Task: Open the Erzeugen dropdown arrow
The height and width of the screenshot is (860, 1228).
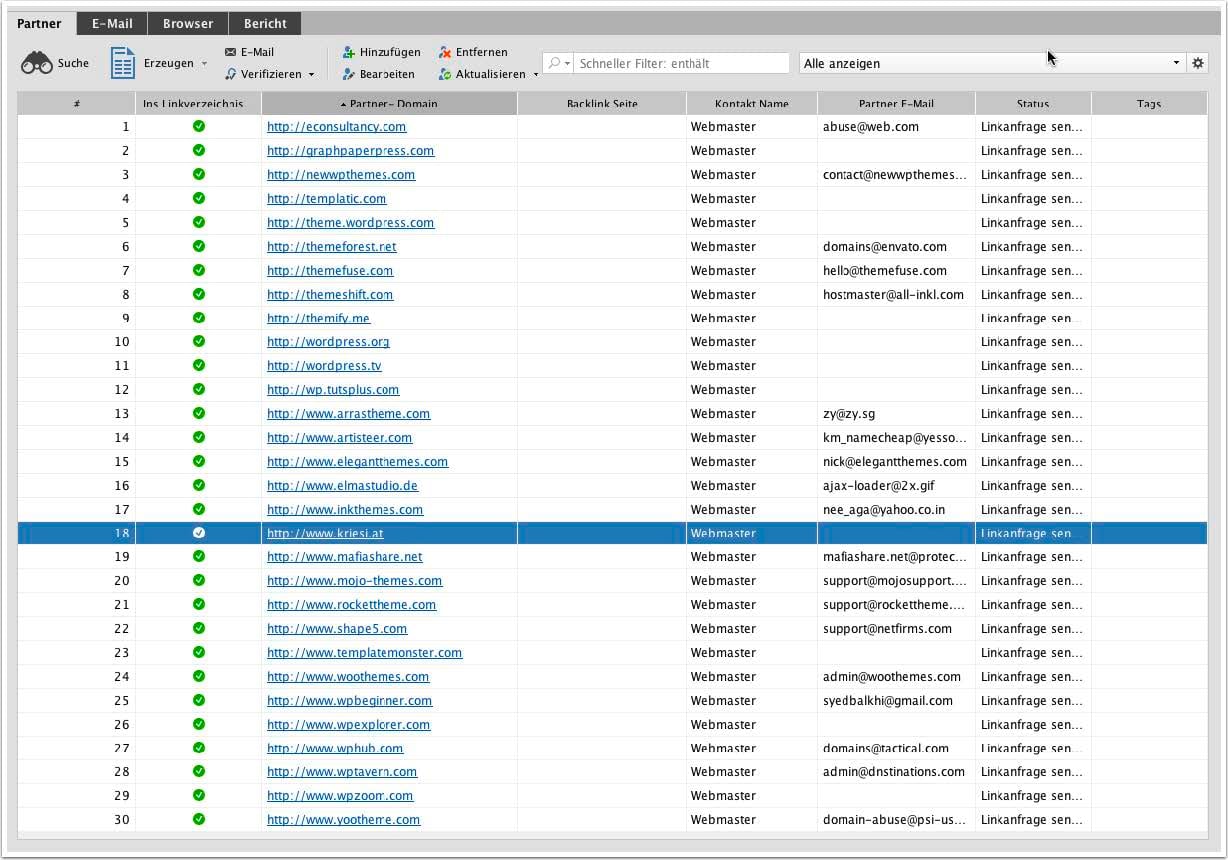Action: click(x=204, y=63)
